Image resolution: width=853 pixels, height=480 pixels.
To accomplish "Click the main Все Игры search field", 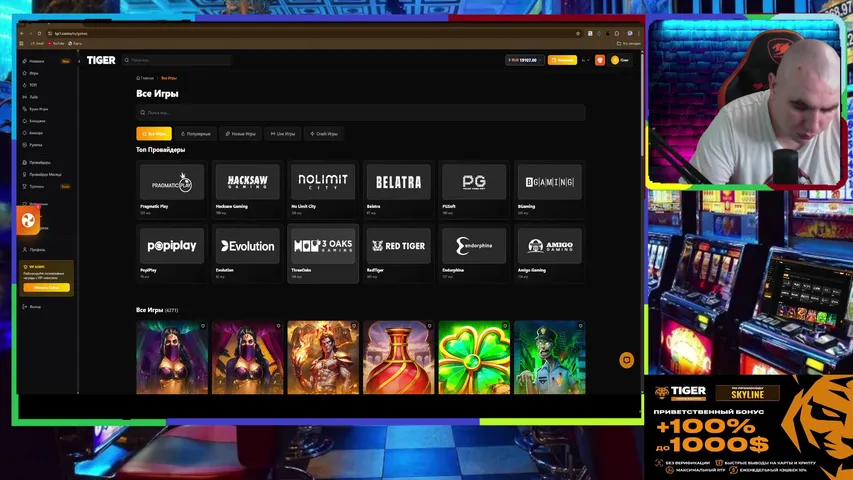I will click(361, 113).
